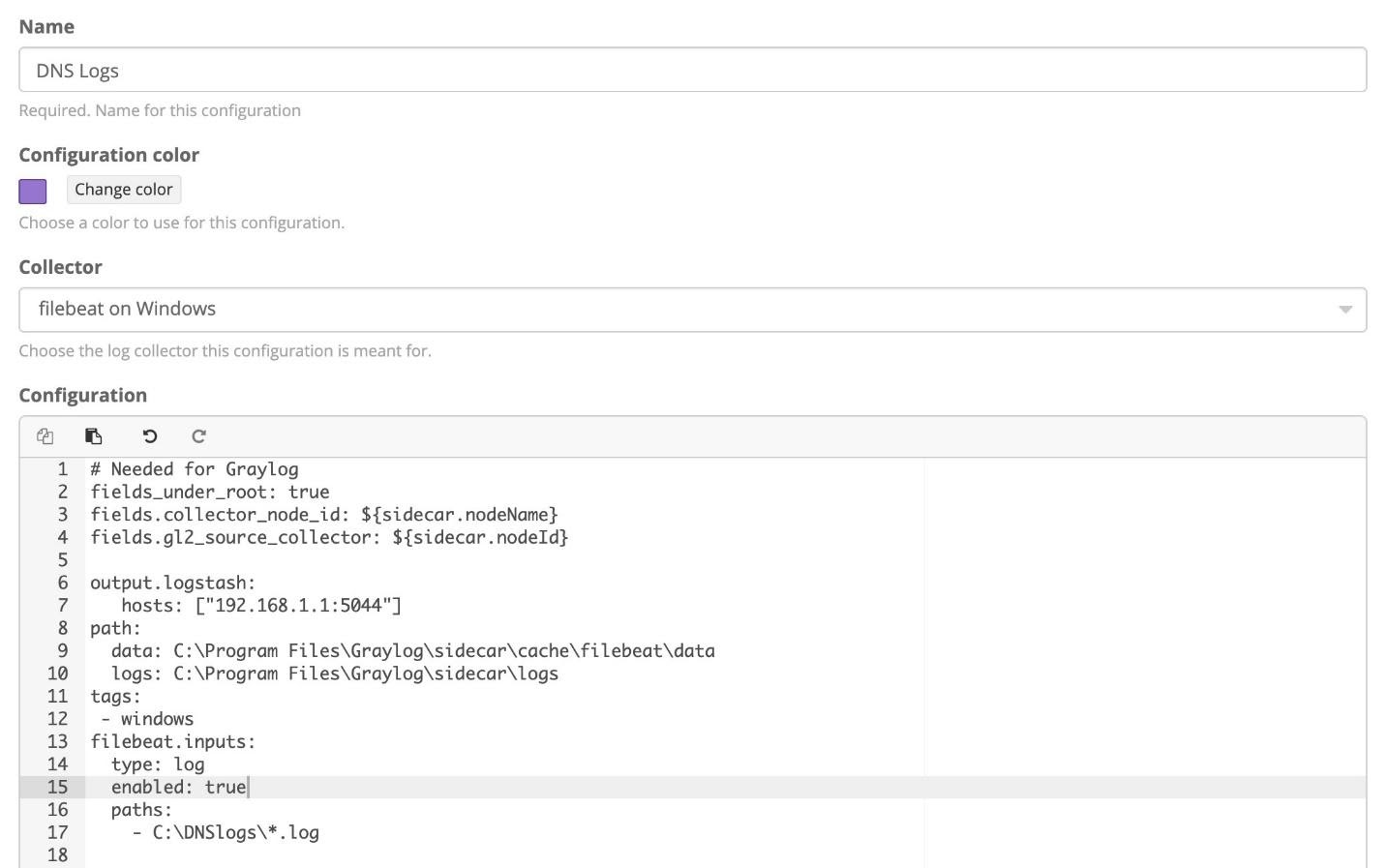Image resolution: width=1386 pixels, height=868 pixels.
Task: Select the 'output.logstash:' line in editor
Action: (173, 584)
